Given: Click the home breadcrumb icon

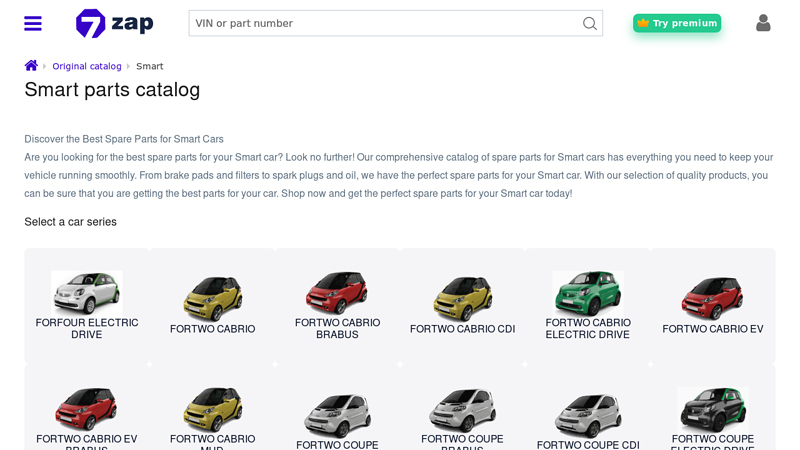Looking at the screenshot, I should pyautogui.click(x=31, y=66).
